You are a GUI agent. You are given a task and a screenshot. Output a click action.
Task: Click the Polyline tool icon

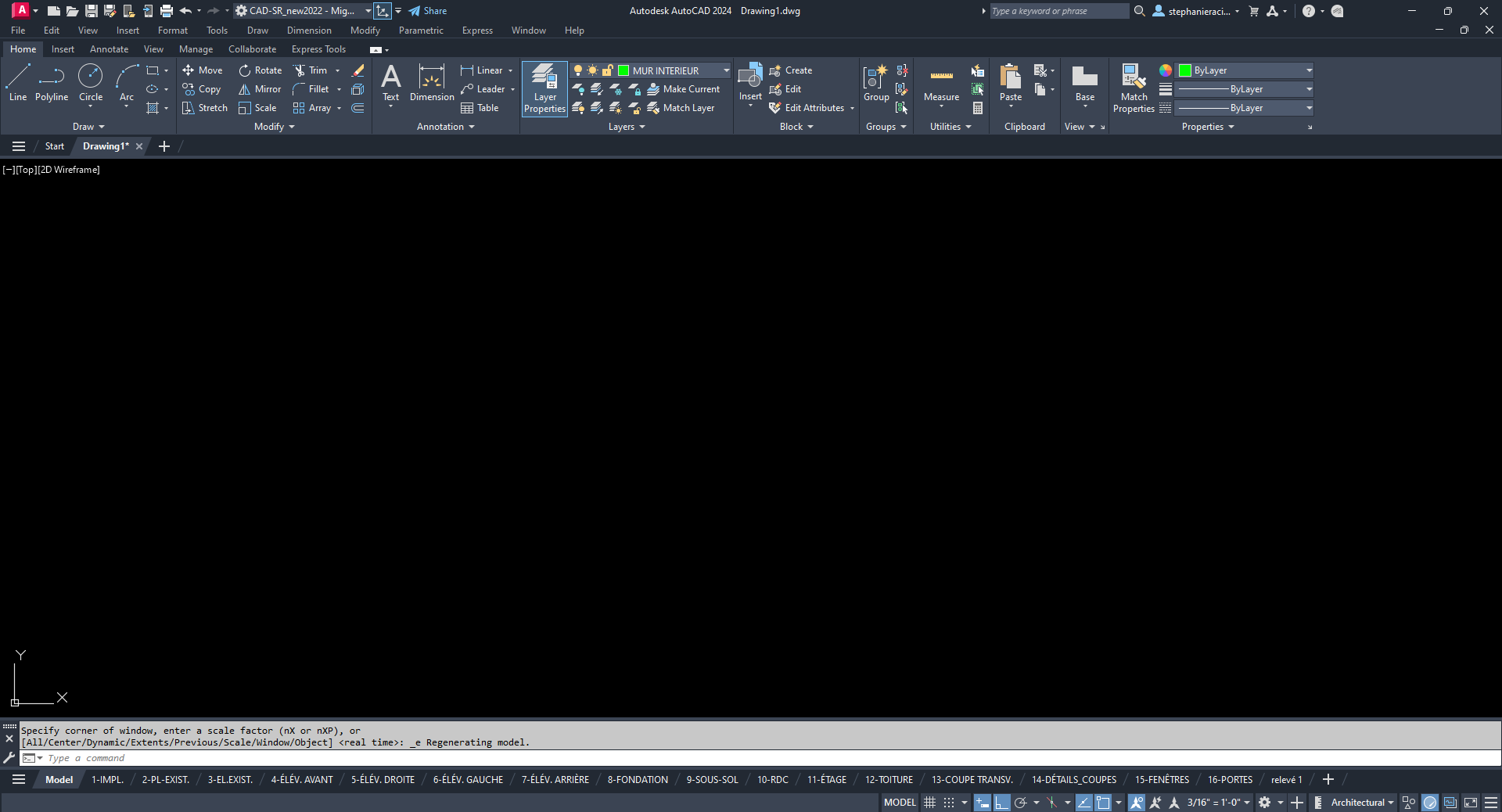pyautogui.click(x=52, y=77)
